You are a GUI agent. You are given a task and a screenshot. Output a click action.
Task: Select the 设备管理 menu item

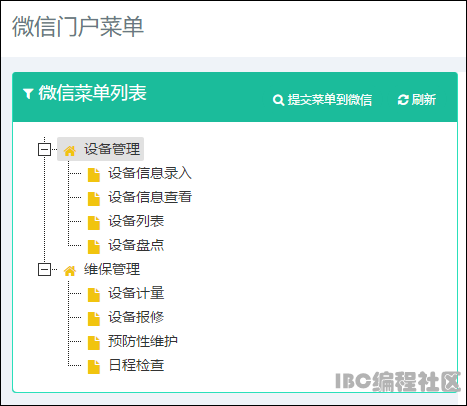112,149
